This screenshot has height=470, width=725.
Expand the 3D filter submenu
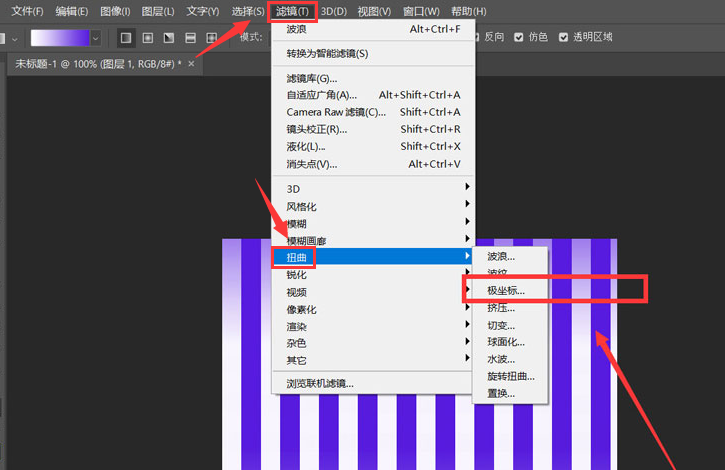coord(373,189)
